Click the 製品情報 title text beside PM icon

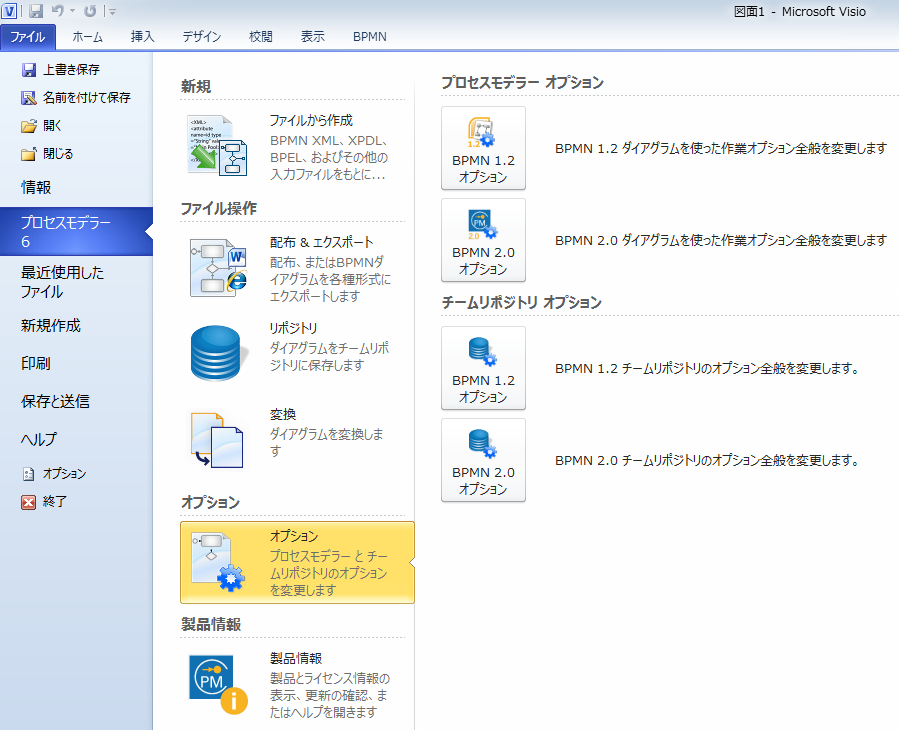coord(296,658)
